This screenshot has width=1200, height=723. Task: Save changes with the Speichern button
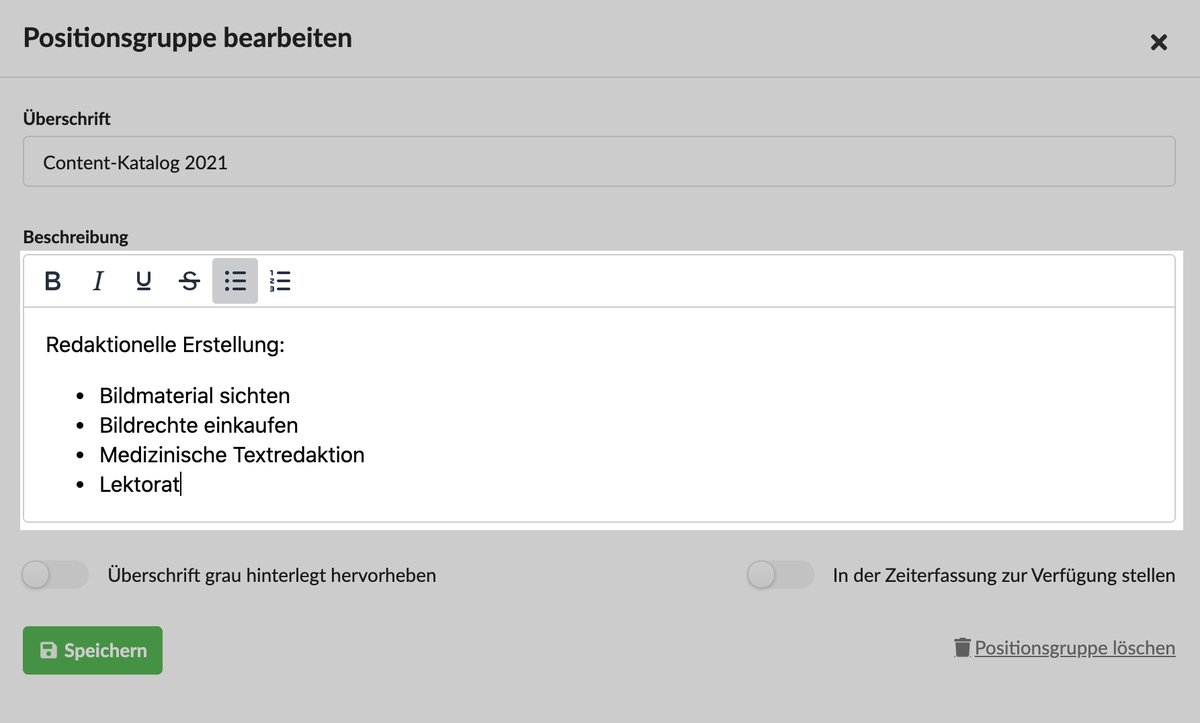coord(92,650)
